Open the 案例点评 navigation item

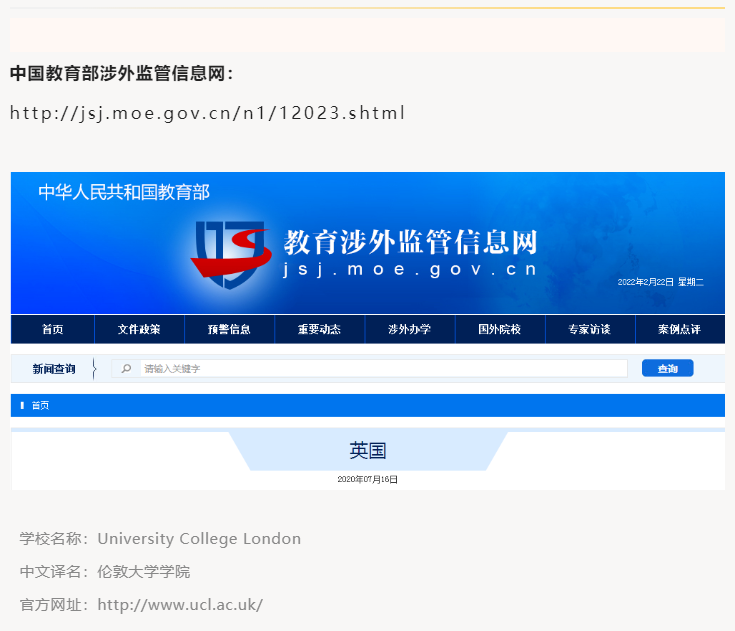click(680, 330)
